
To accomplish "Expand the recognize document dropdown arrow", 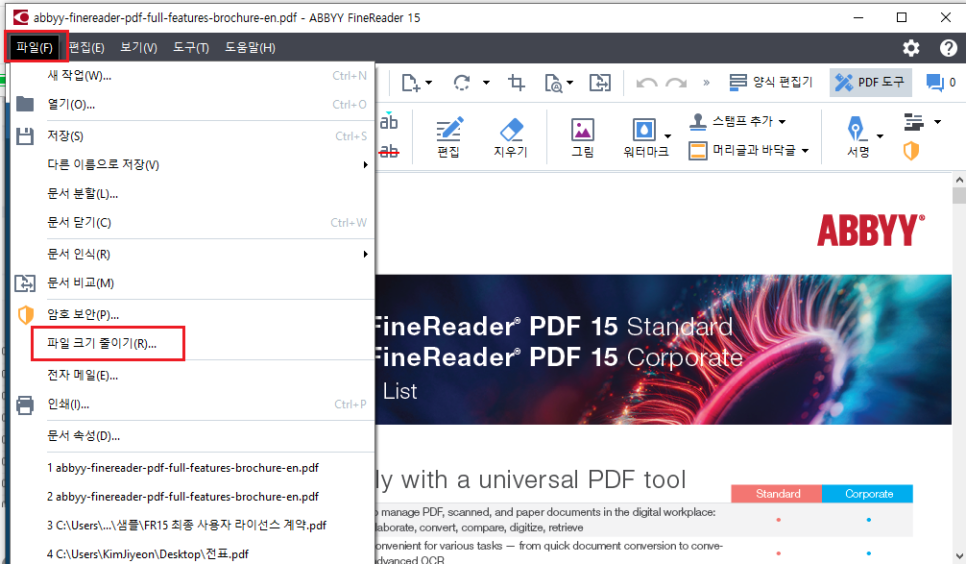I will [x=570, y=82].
